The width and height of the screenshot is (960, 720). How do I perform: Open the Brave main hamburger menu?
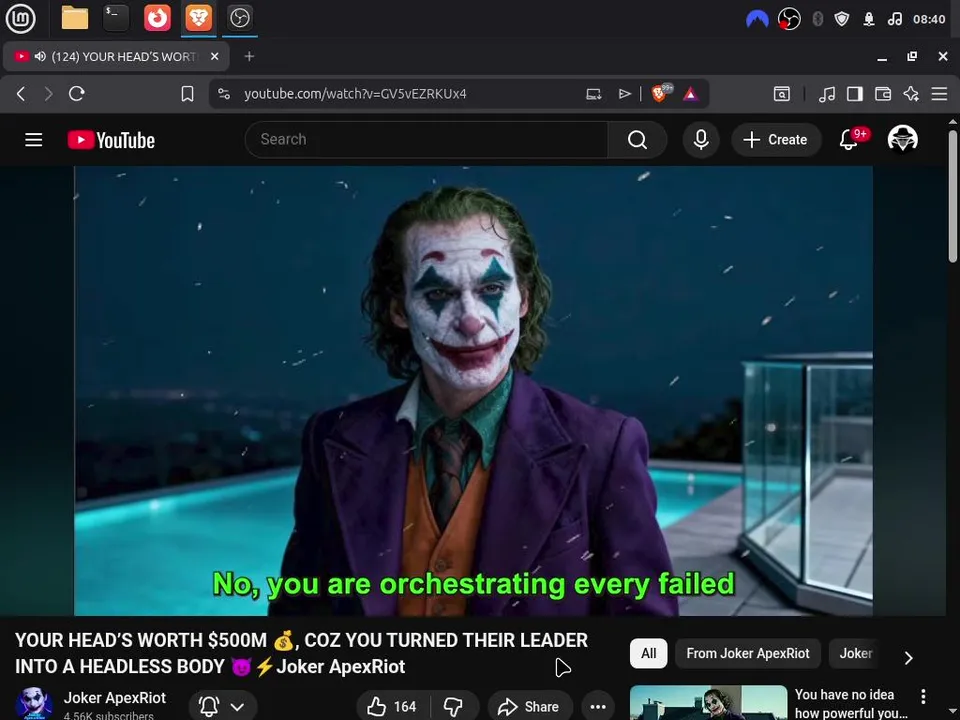click(x=939, y=94)
